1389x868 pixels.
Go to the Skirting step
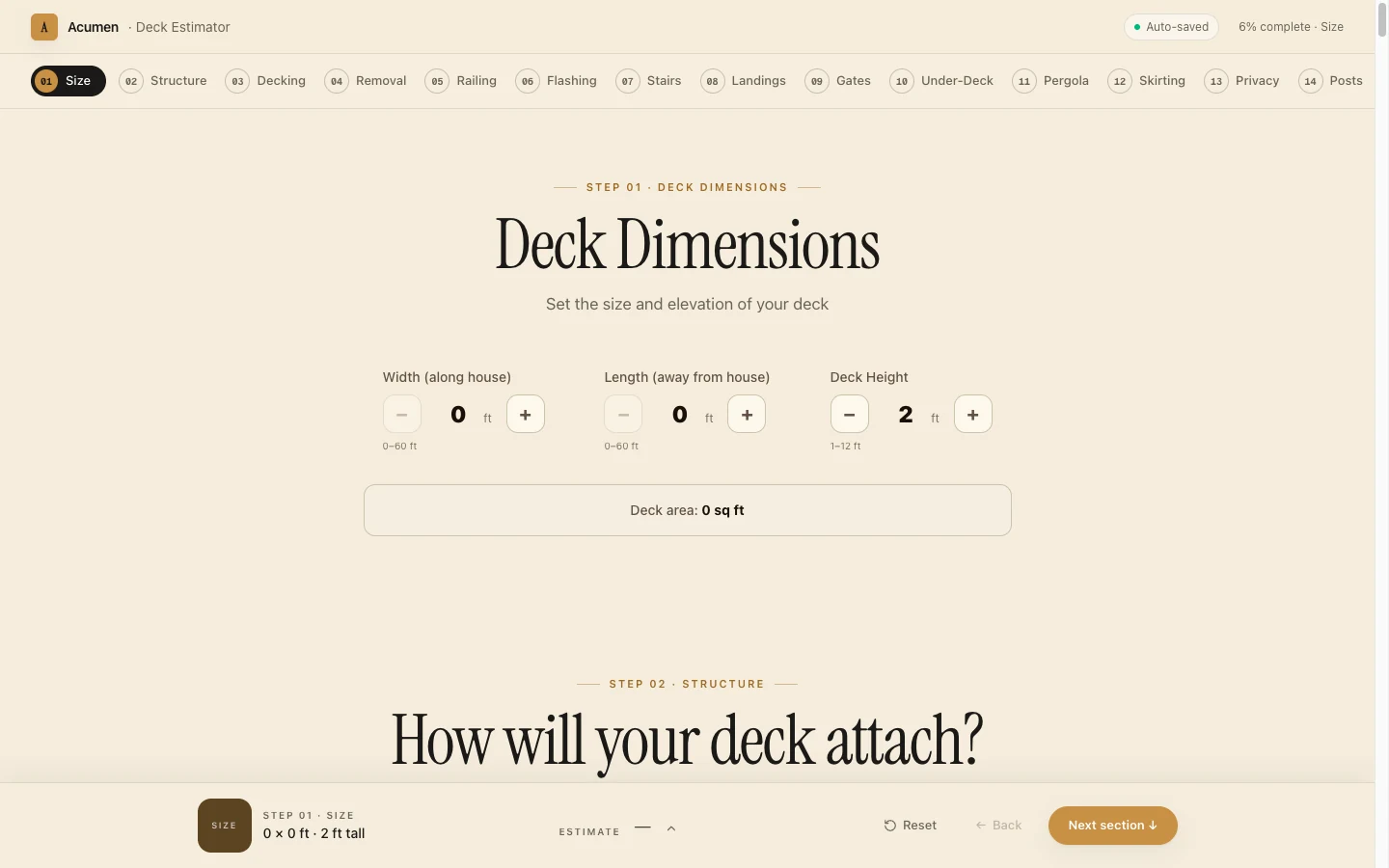coord(1148,81)
